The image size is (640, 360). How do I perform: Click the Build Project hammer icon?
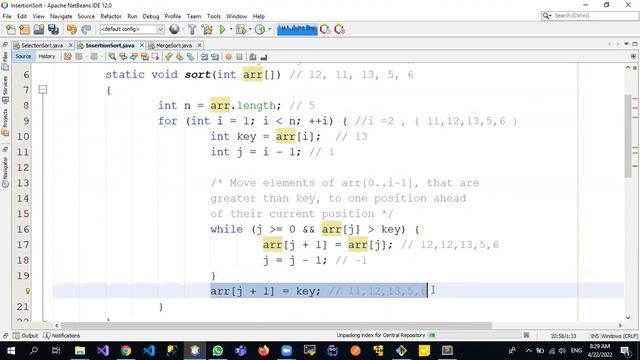click(192, 29)
